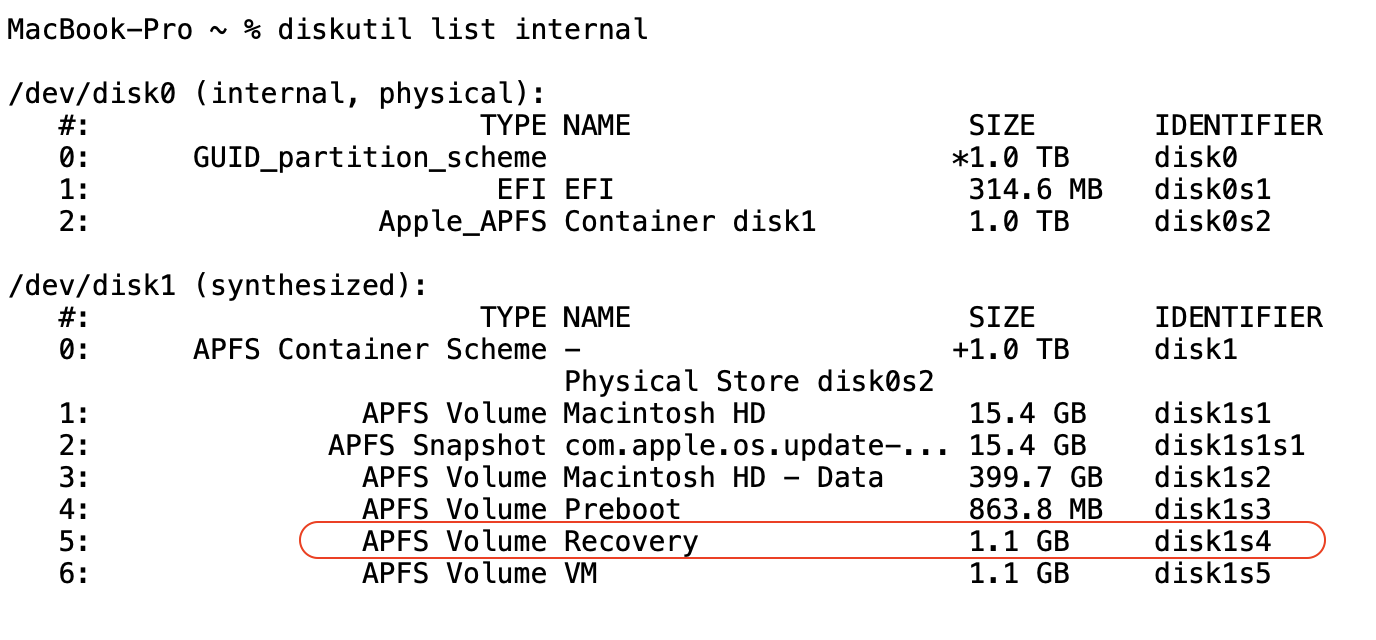Click the GUID_partition_scheme type entry
The height and width of the screenshot is (640, 1376).
[x=370, y=158]
